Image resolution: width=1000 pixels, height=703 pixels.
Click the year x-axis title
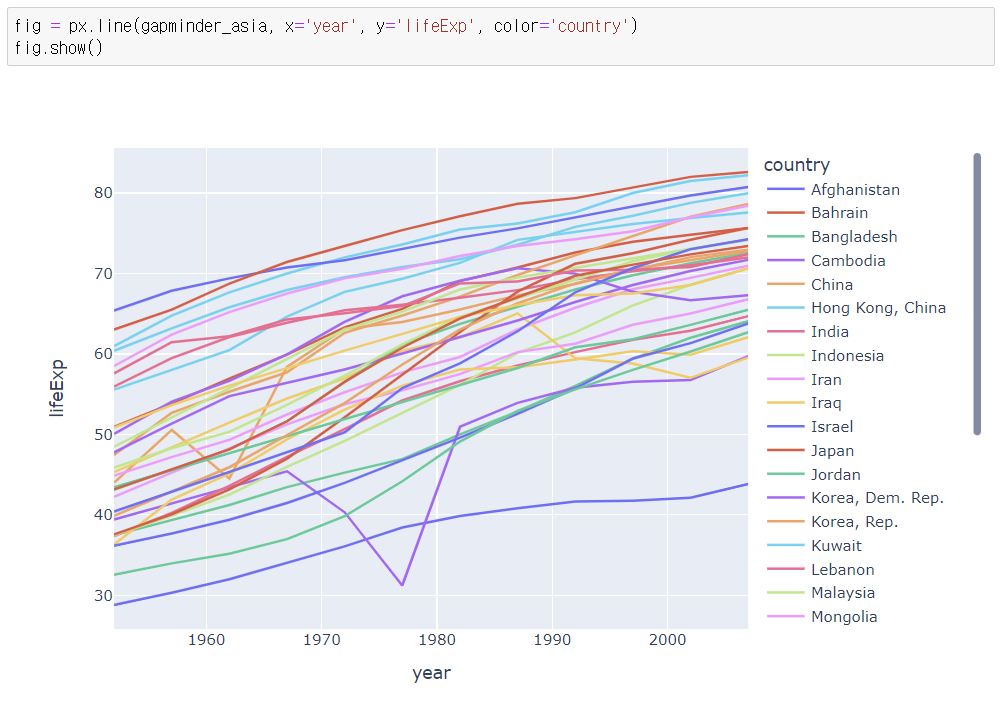tap(431, 673)
